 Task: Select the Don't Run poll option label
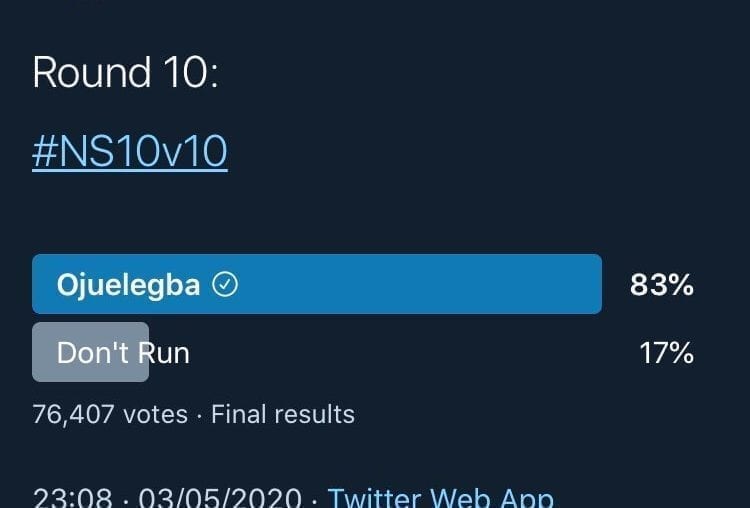coord(123,352)
